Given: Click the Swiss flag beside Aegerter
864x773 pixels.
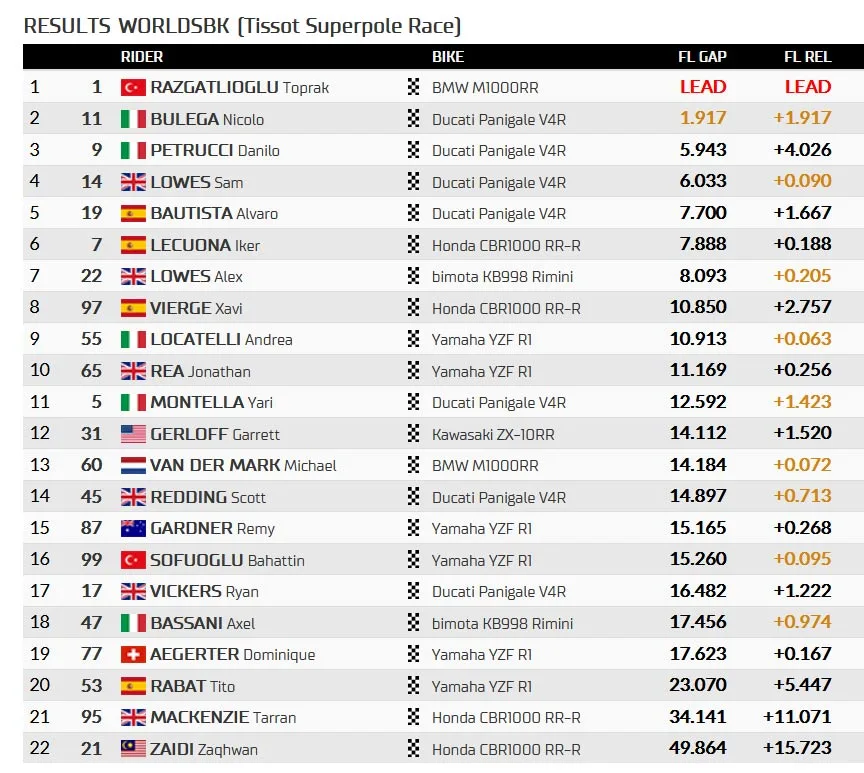Looking at the screenshot, I should (133, 655).
